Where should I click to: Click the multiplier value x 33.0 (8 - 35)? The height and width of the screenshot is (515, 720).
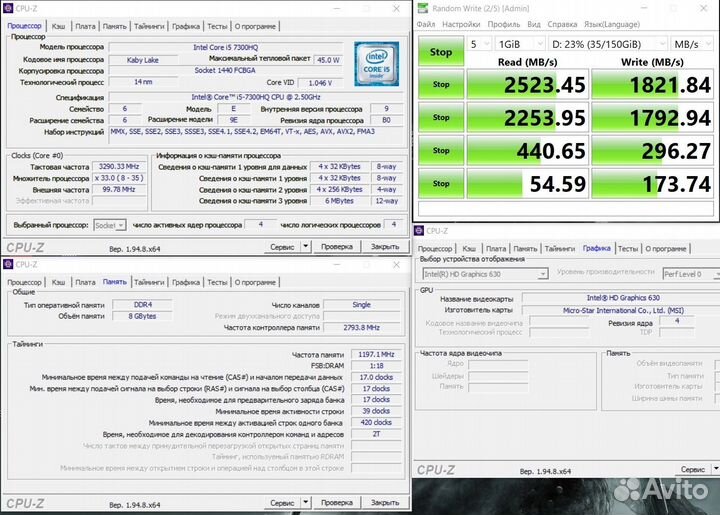point(119,178)
